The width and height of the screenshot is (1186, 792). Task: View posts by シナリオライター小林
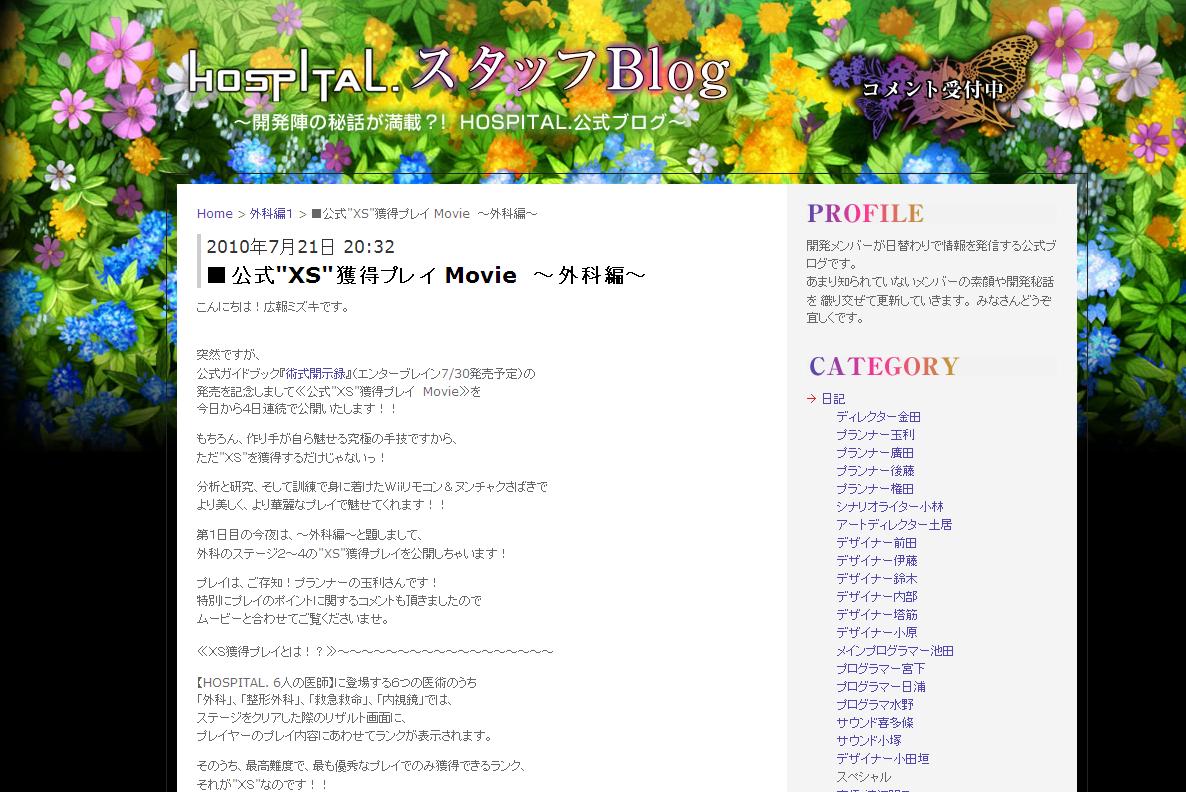point(890,507)
